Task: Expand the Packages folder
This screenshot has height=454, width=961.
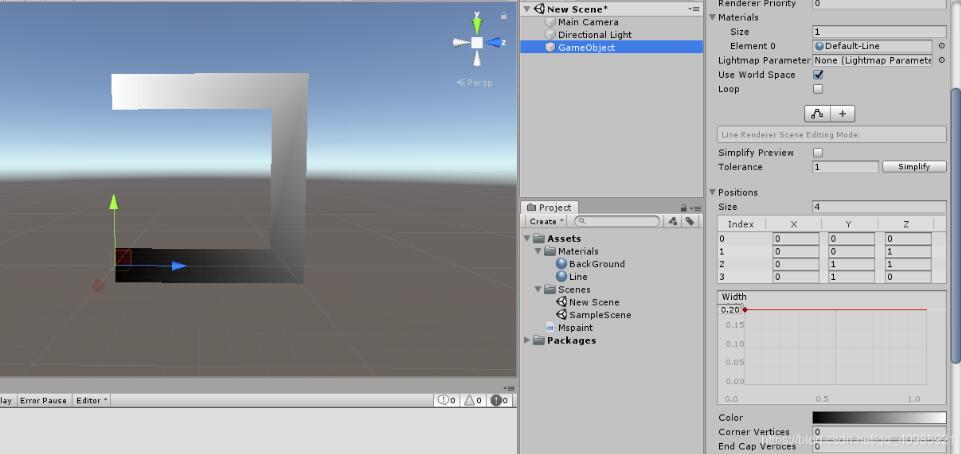Action: point(527,340)
